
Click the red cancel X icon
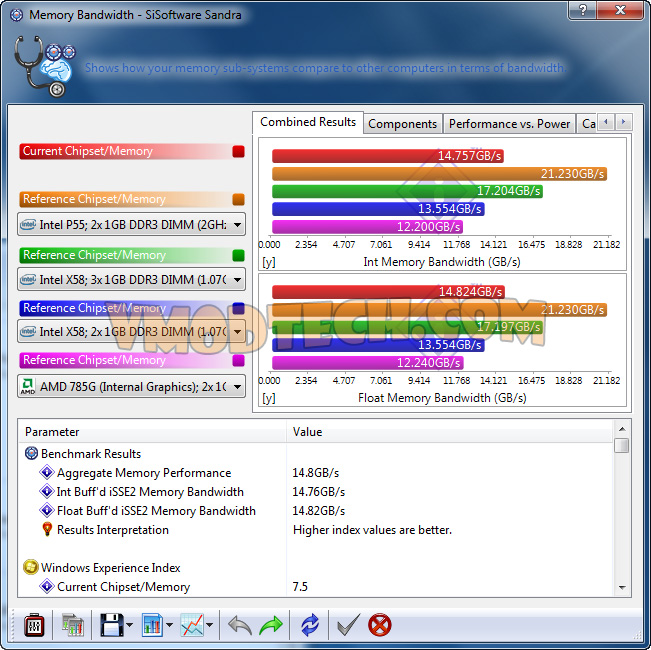pos(379,625)
